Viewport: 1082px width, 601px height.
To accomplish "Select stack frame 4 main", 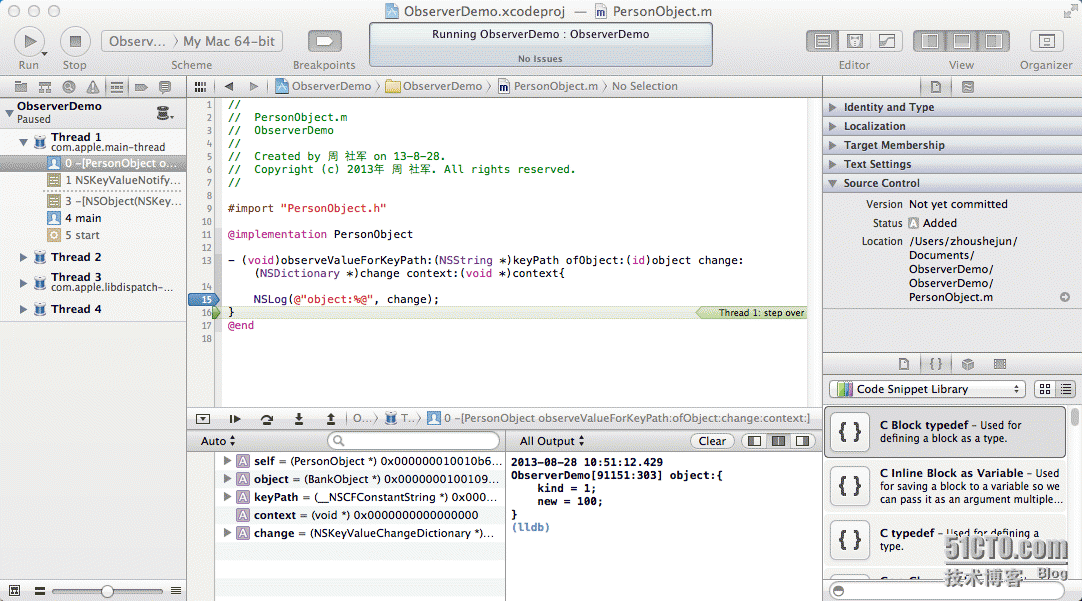I will coord(75,218).
